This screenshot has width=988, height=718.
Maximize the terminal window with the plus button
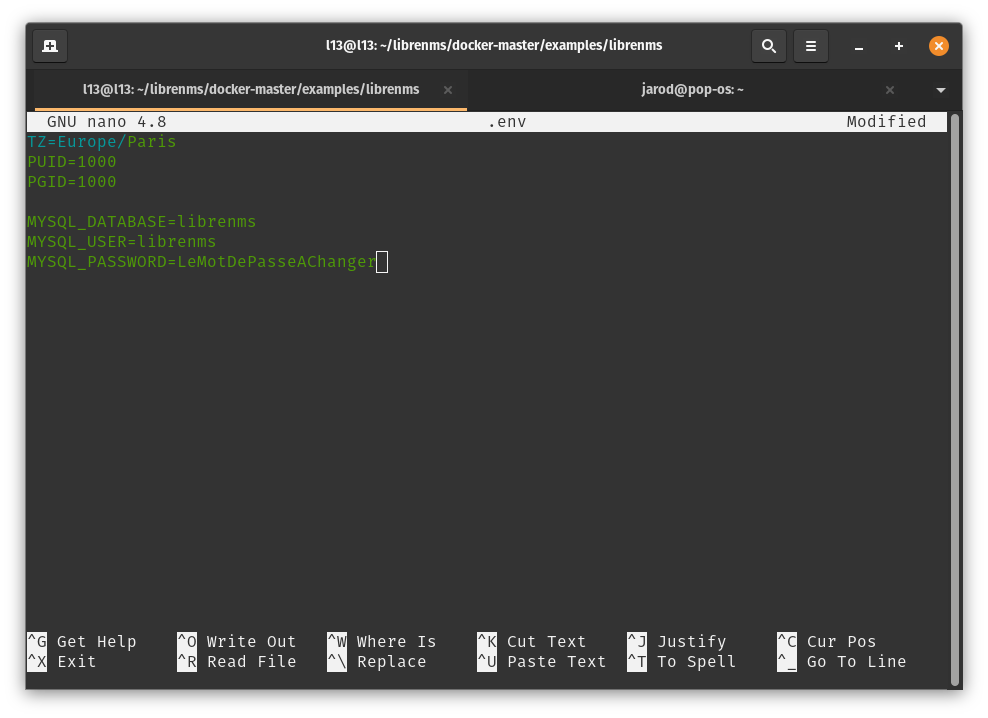click(x=899, y=46)
